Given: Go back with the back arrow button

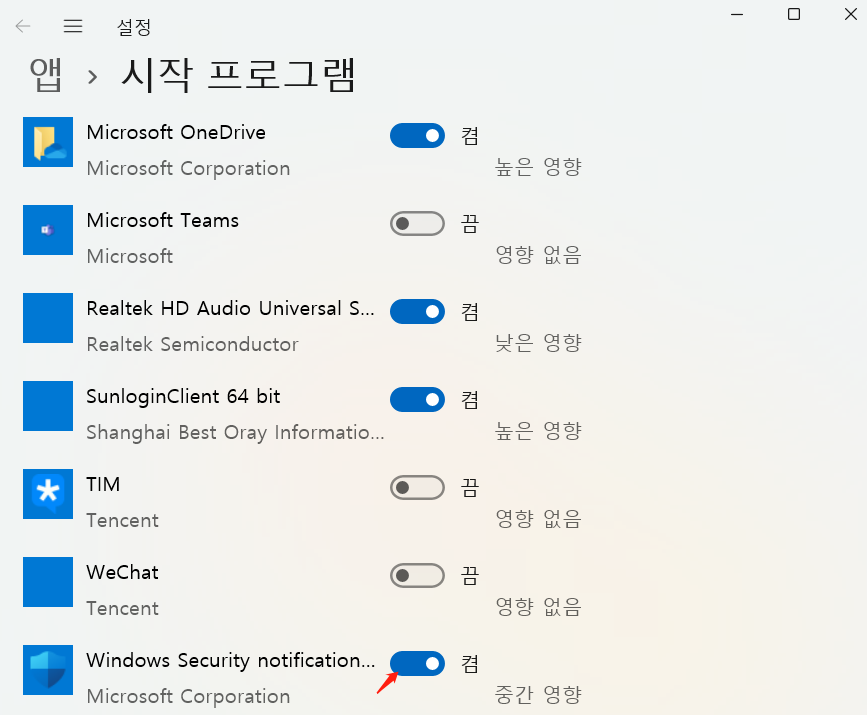Looking at the screenshot, I should coord(22,26).
